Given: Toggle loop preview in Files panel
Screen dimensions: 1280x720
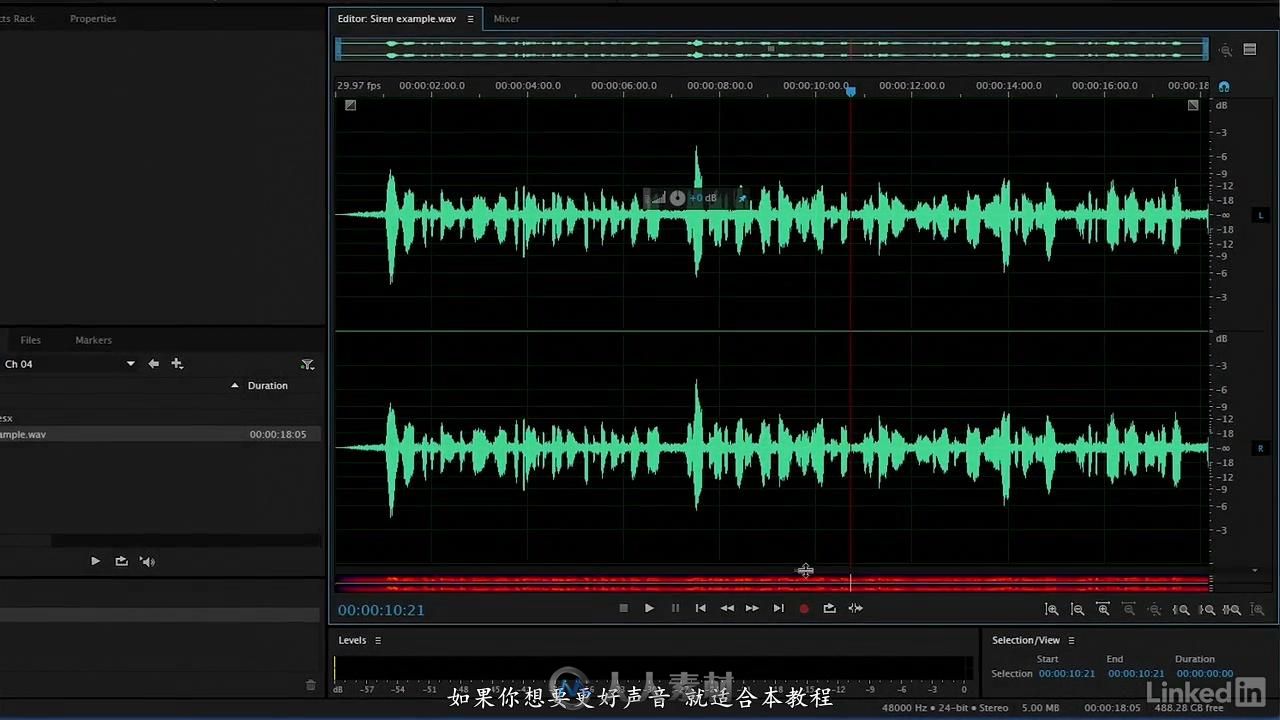Looking at the screenshot, I should (x=121, y=562).
